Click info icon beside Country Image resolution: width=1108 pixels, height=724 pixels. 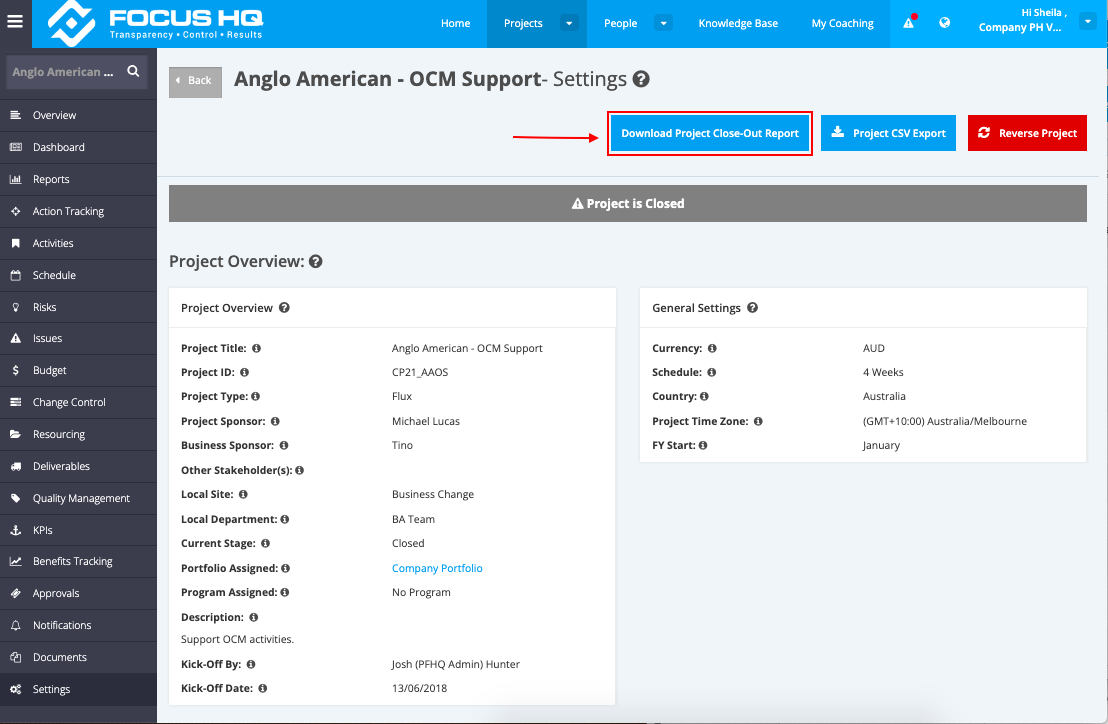point(705,396)
